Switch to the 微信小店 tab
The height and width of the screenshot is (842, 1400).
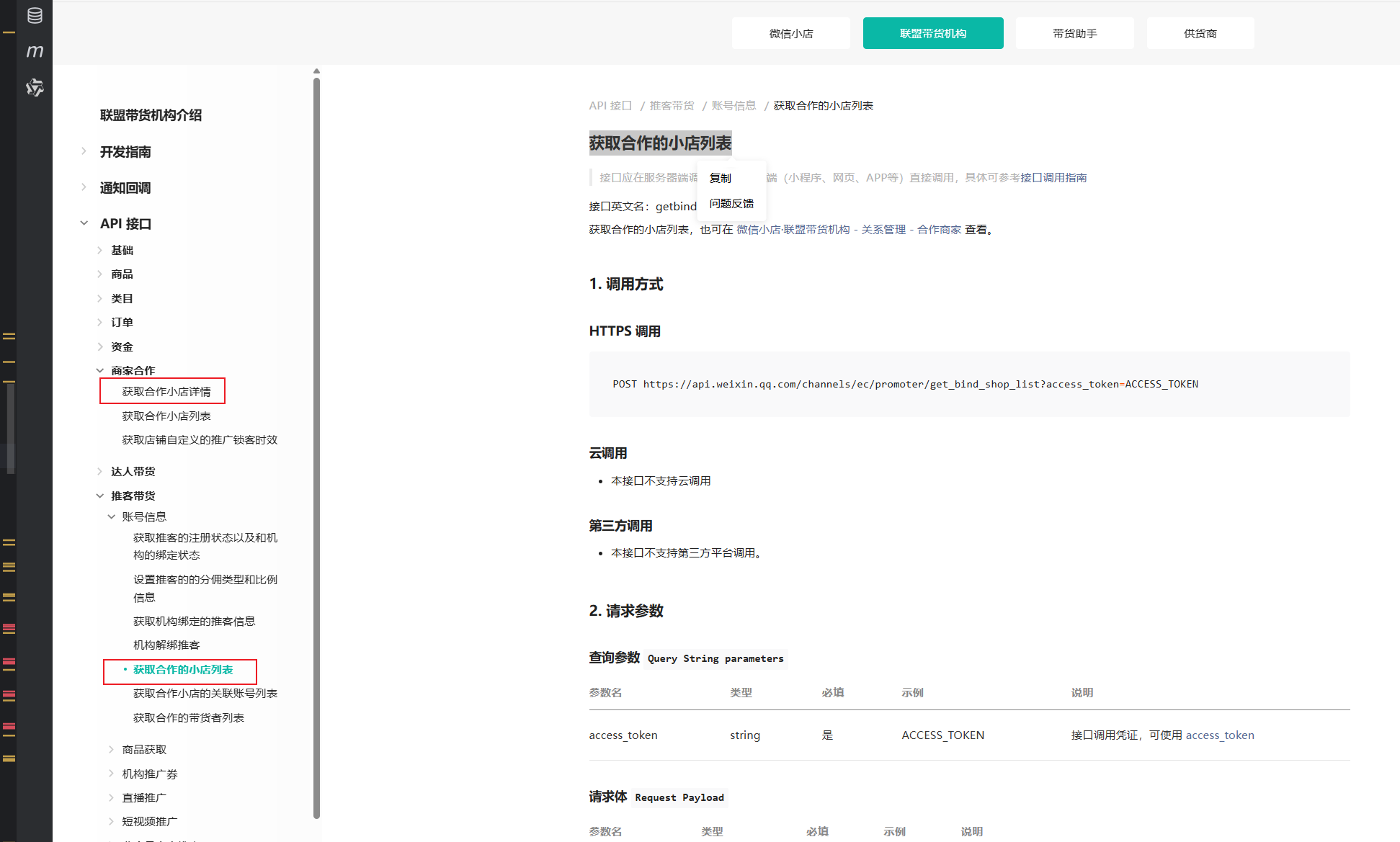(x=790, y=34)
